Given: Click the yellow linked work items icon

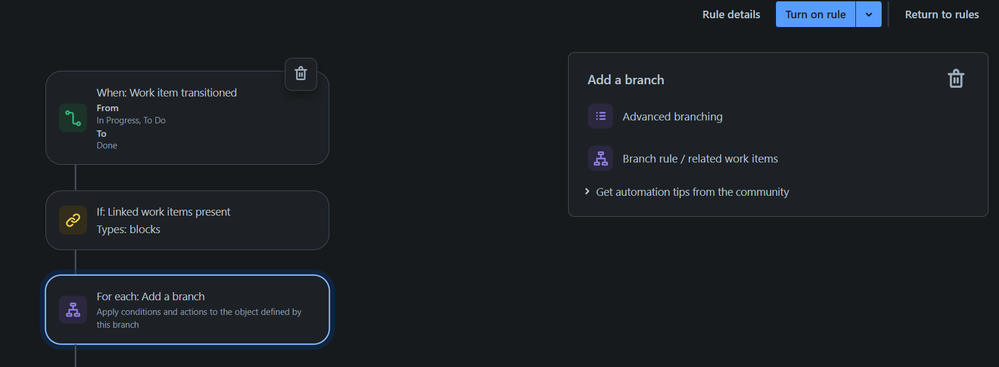Looking at the screenshot, I should coord(73,220).
